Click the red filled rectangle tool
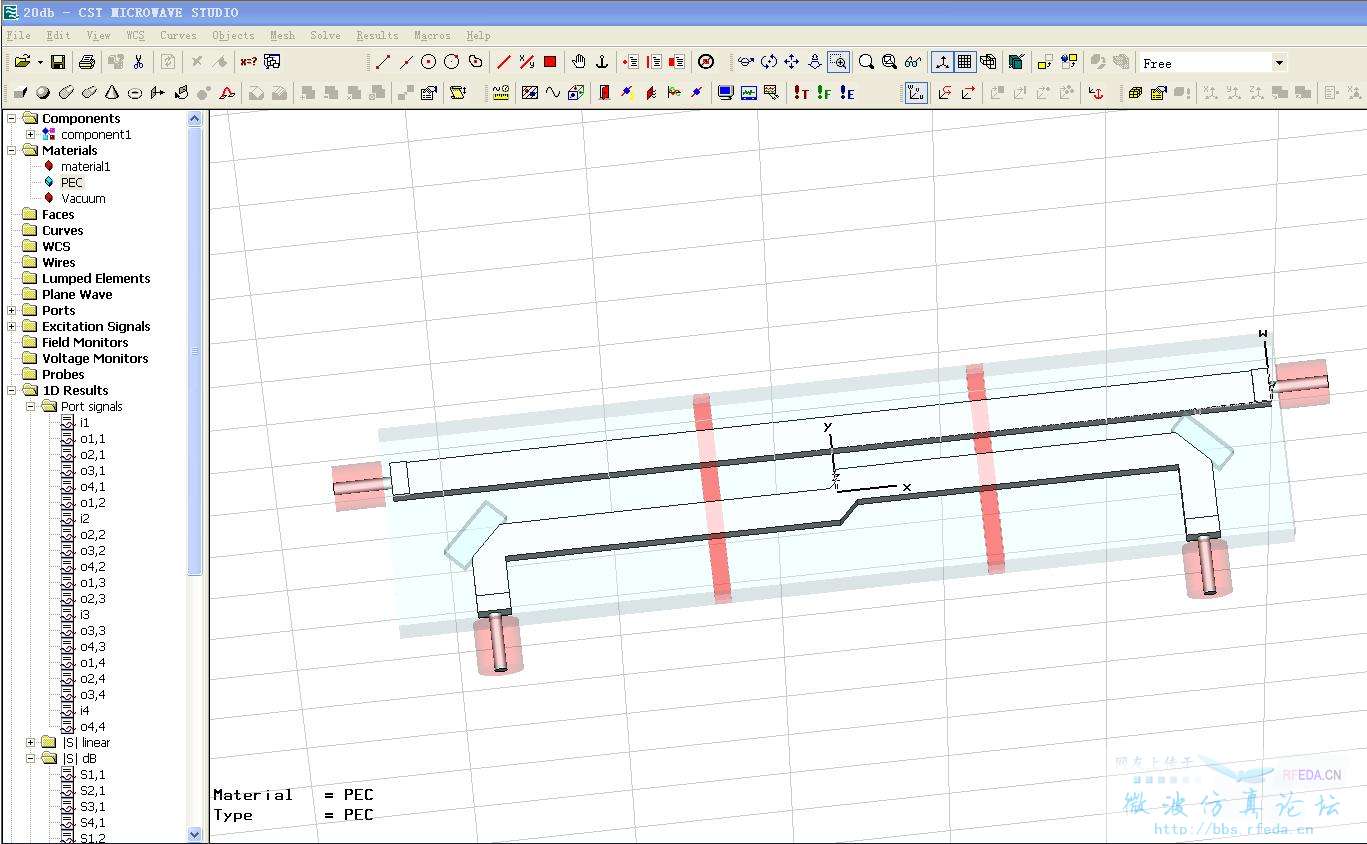This screenshot has height=844, width=1367. (550, 62)
